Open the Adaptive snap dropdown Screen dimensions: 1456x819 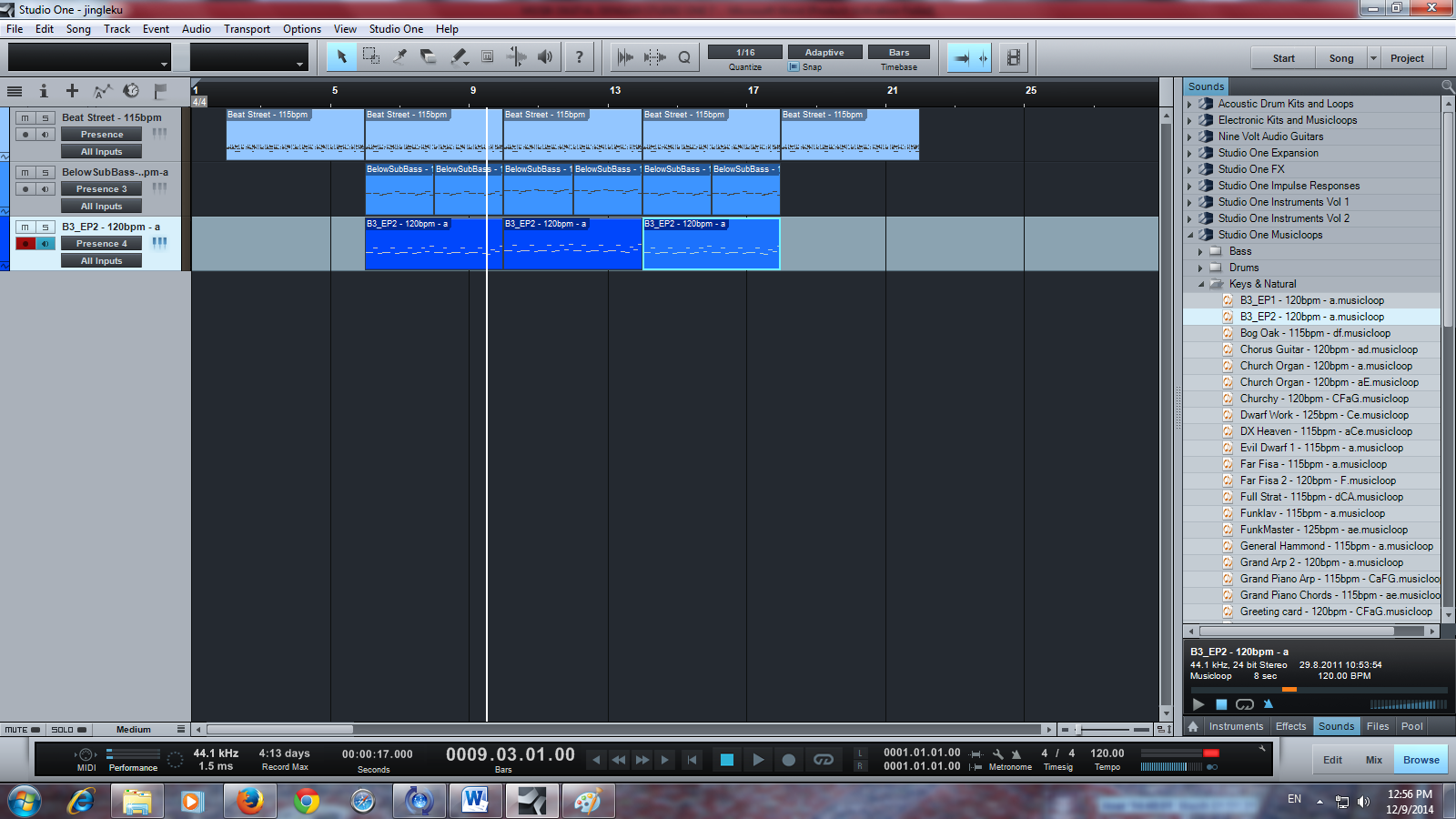(824, 52)
